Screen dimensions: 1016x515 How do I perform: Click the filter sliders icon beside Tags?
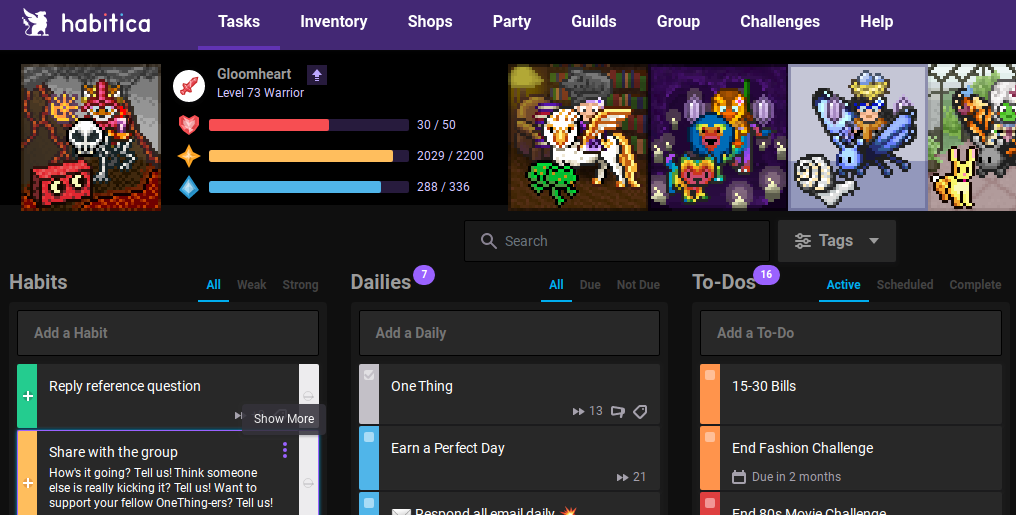[803, 241]
